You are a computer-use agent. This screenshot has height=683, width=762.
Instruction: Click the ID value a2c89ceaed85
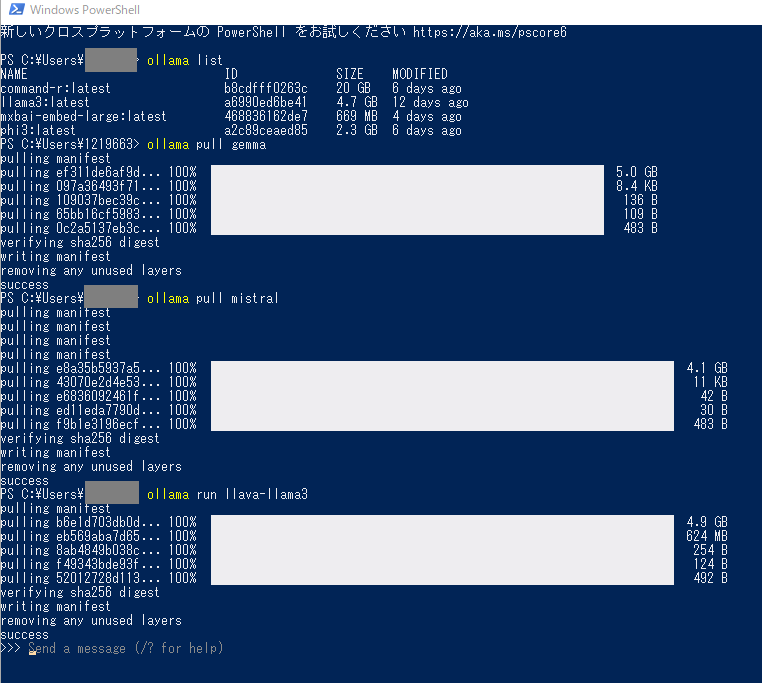[x=266, y=131]
